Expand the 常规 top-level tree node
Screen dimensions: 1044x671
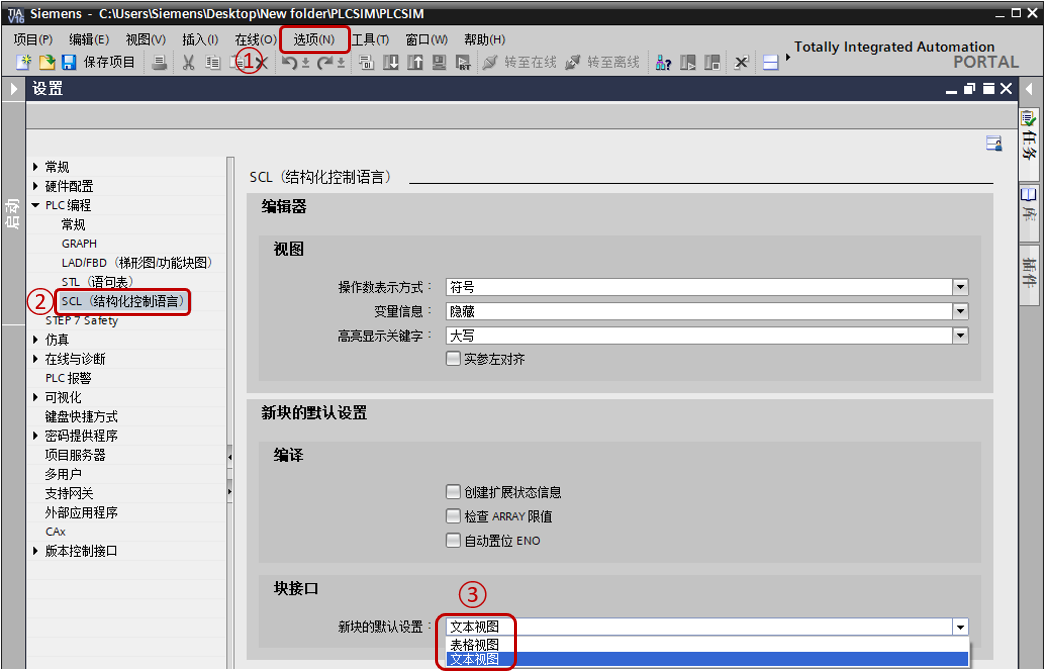[35, 166]
